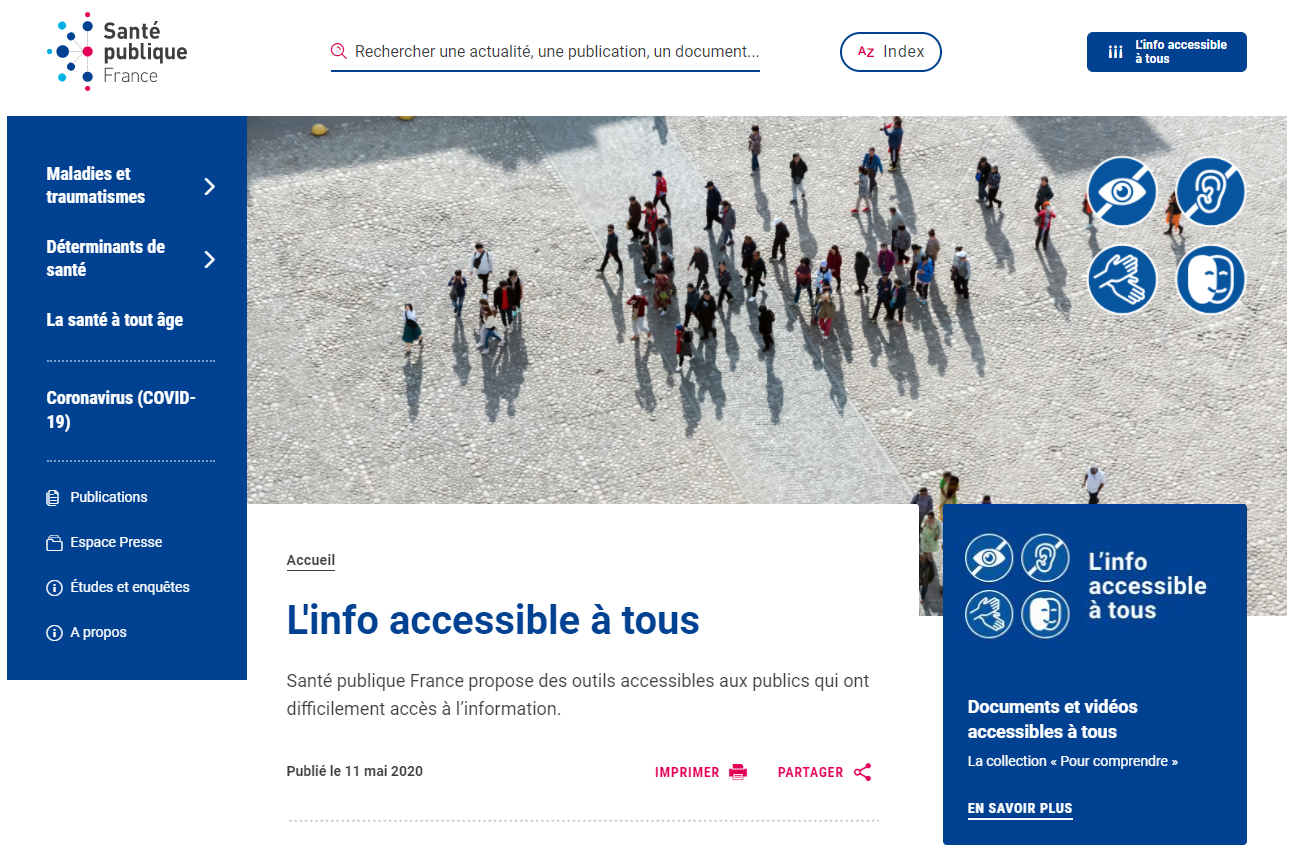Click the crossed-ear icon in blue card
Viewport: 1292px width, 850px height.
pos(1045,557)
